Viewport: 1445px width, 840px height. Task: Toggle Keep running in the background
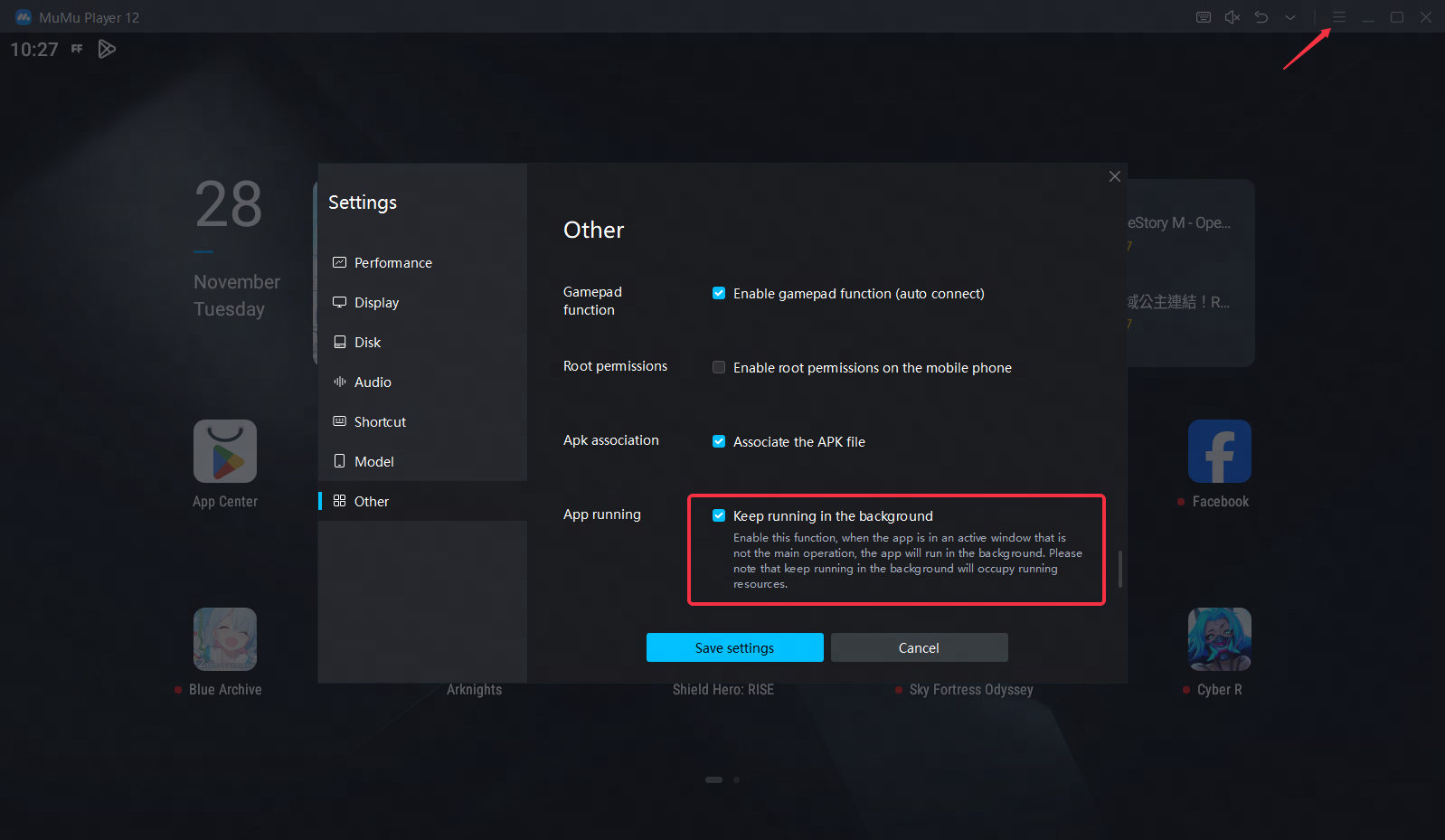click(719, 515)
